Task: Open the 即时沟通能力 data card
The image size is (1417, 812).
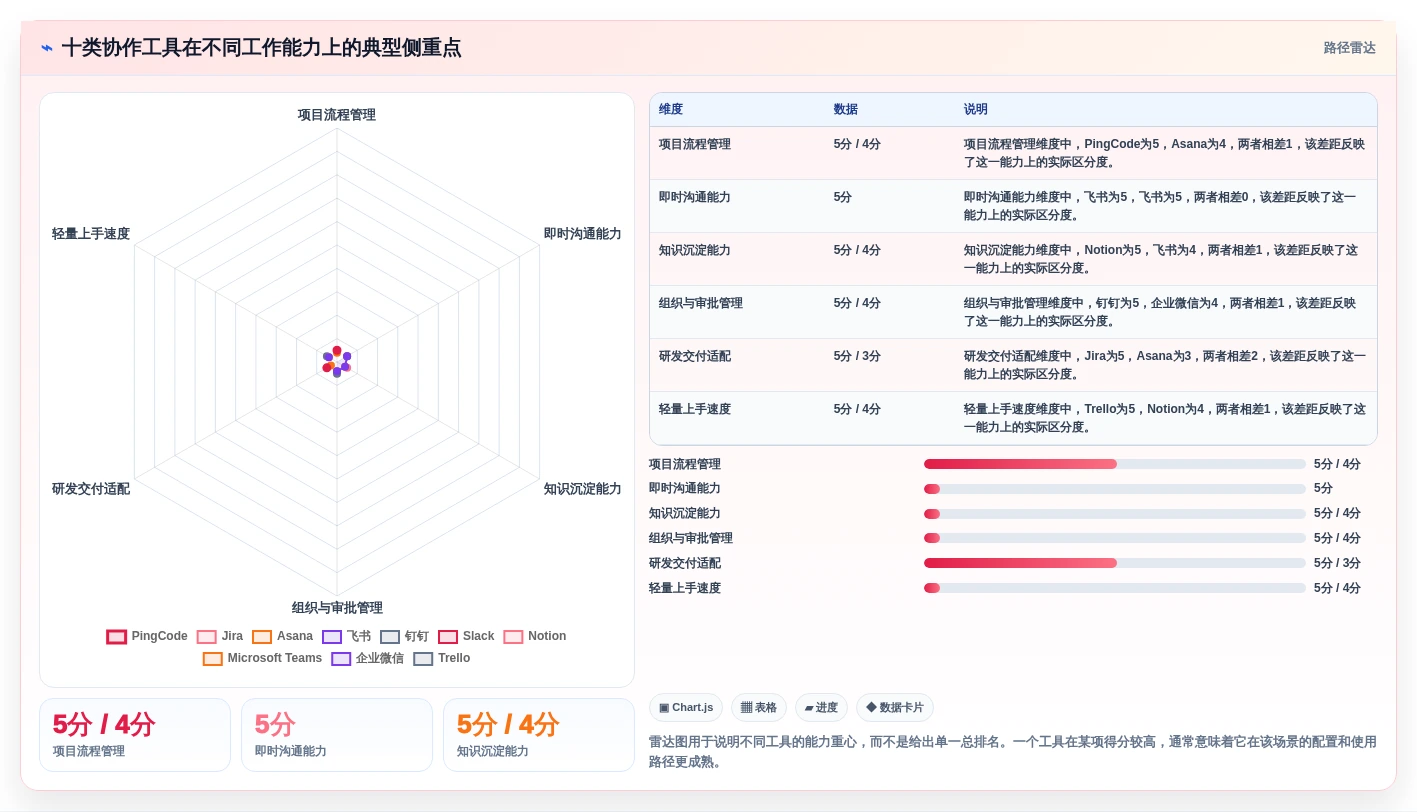Action: click(337, 735)
